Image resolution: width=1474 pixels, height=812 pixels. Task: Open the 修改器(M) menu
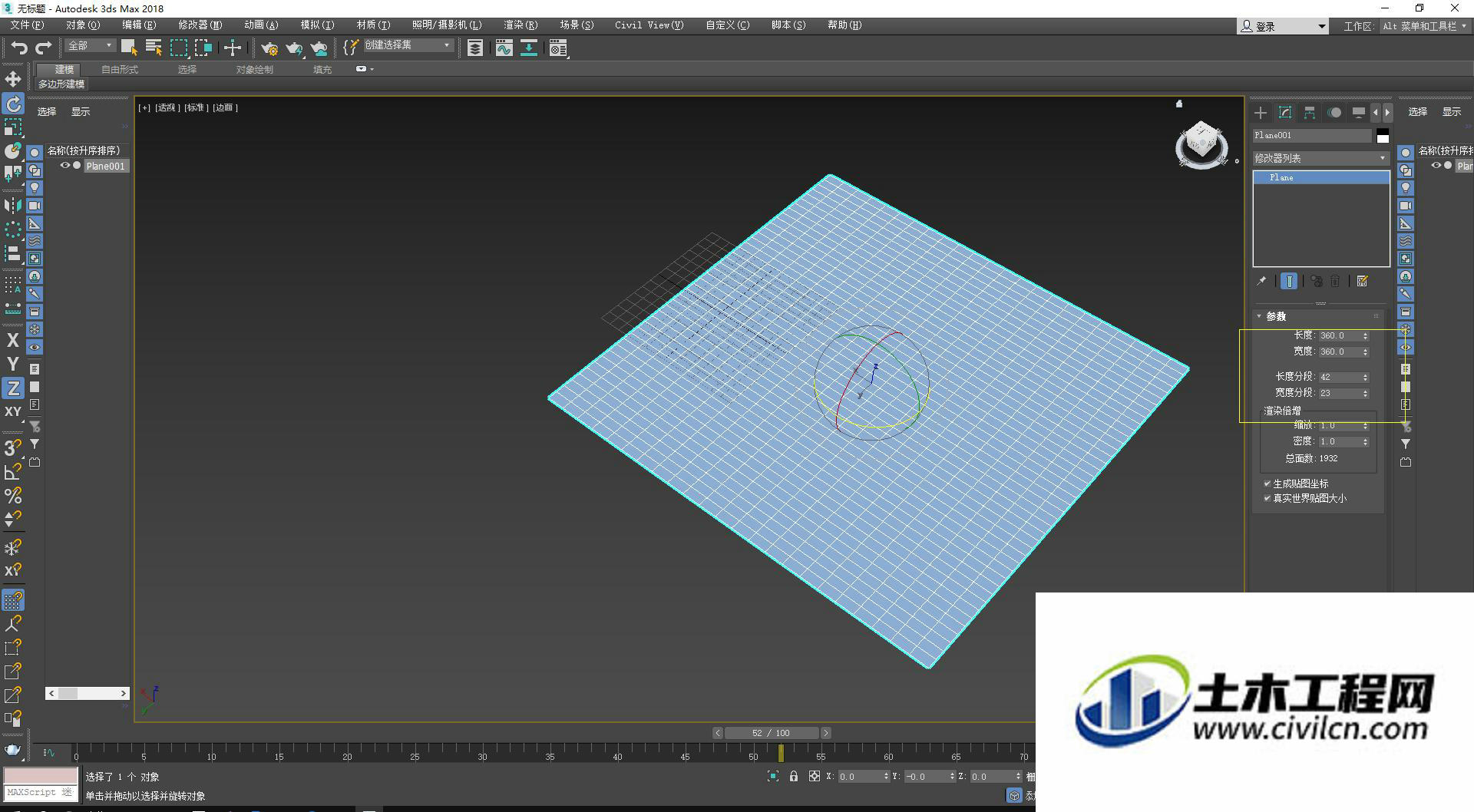(x=200, y=25)
